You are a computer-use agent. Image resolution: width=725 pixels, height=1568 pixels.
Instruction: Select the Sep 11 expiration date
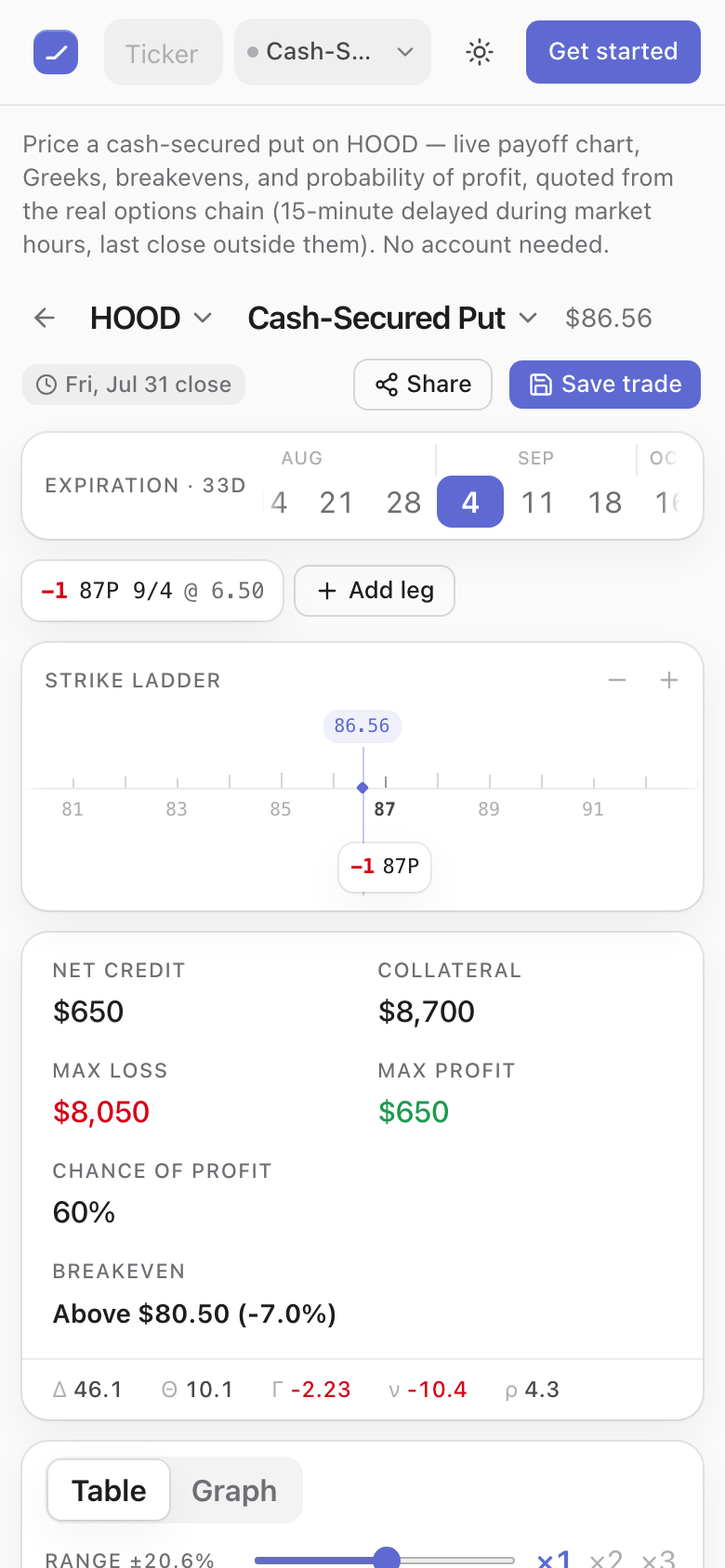coord(537,503)
